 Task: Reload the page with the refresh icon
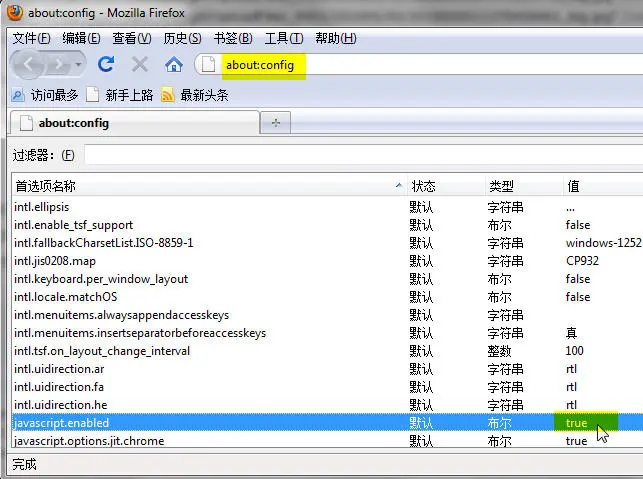(x=106, y=64)
